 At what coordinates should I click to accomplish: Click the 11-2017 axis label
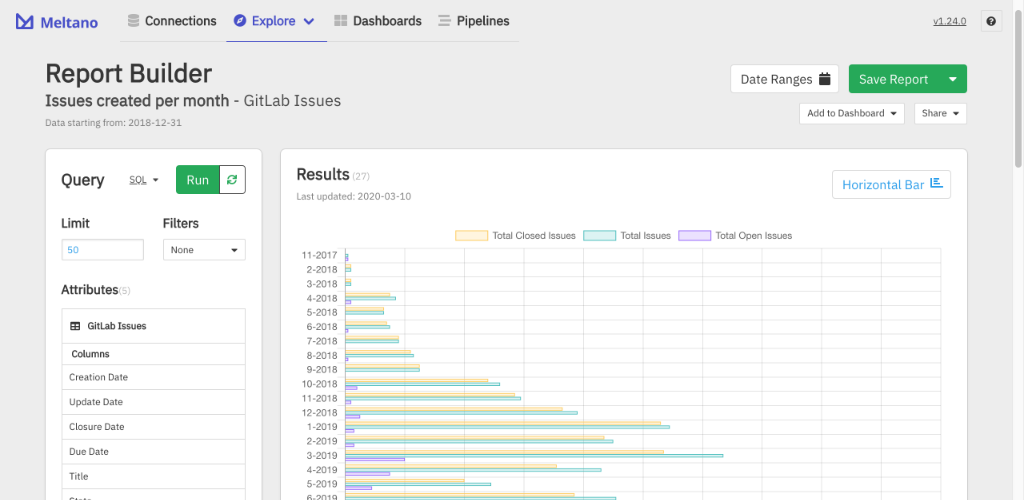click(x=319, y=255)
